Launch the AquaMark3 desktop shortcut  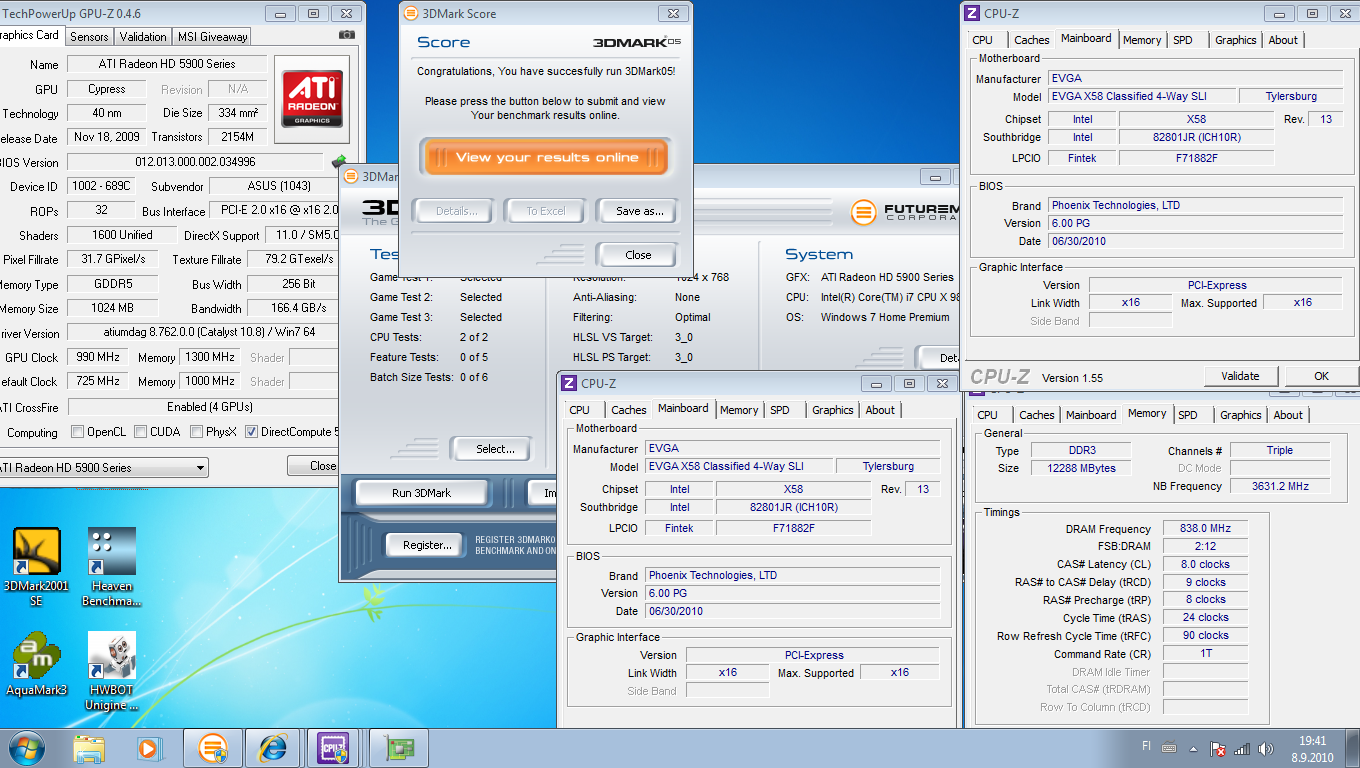[37, 664]
